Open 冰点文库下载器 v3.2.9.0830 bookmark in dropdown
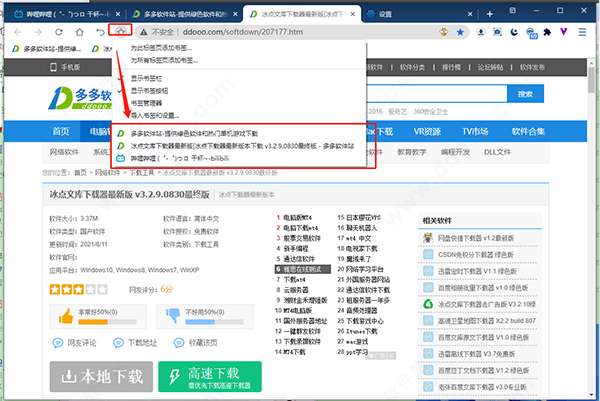 [x=242, y=146]
